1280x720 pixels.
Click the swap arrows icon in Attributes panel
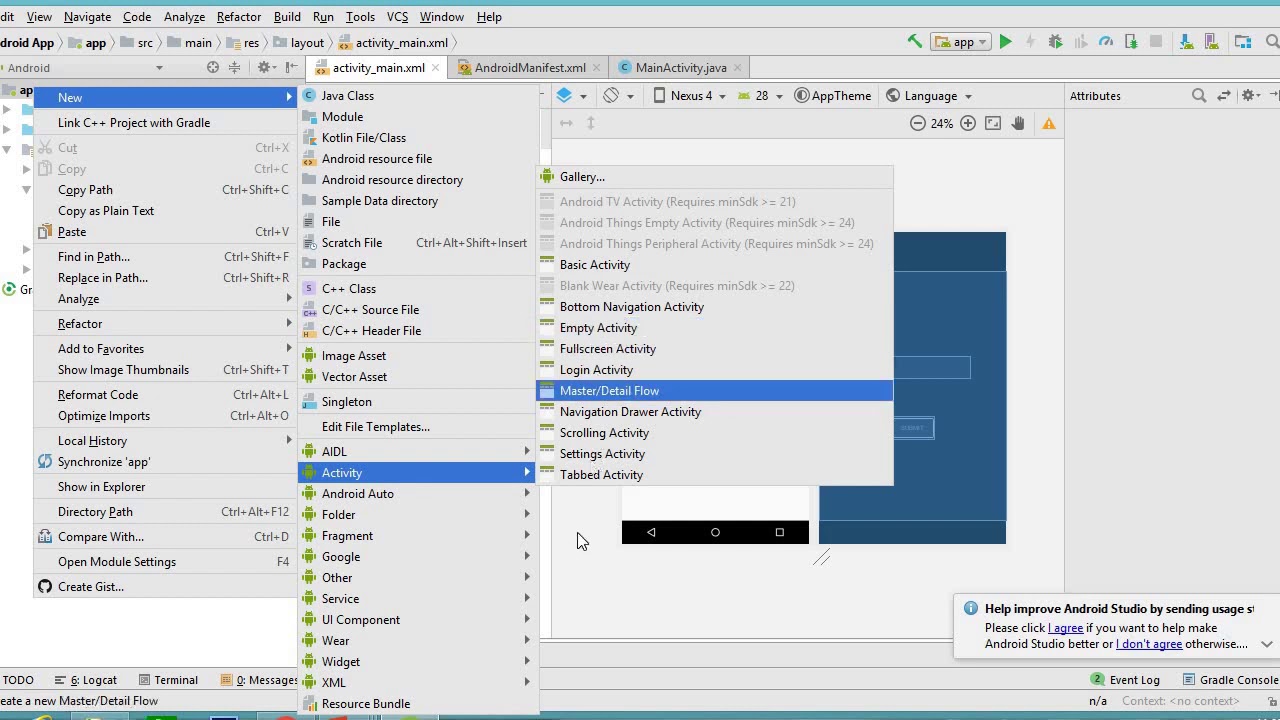[x=1224, y=96]
